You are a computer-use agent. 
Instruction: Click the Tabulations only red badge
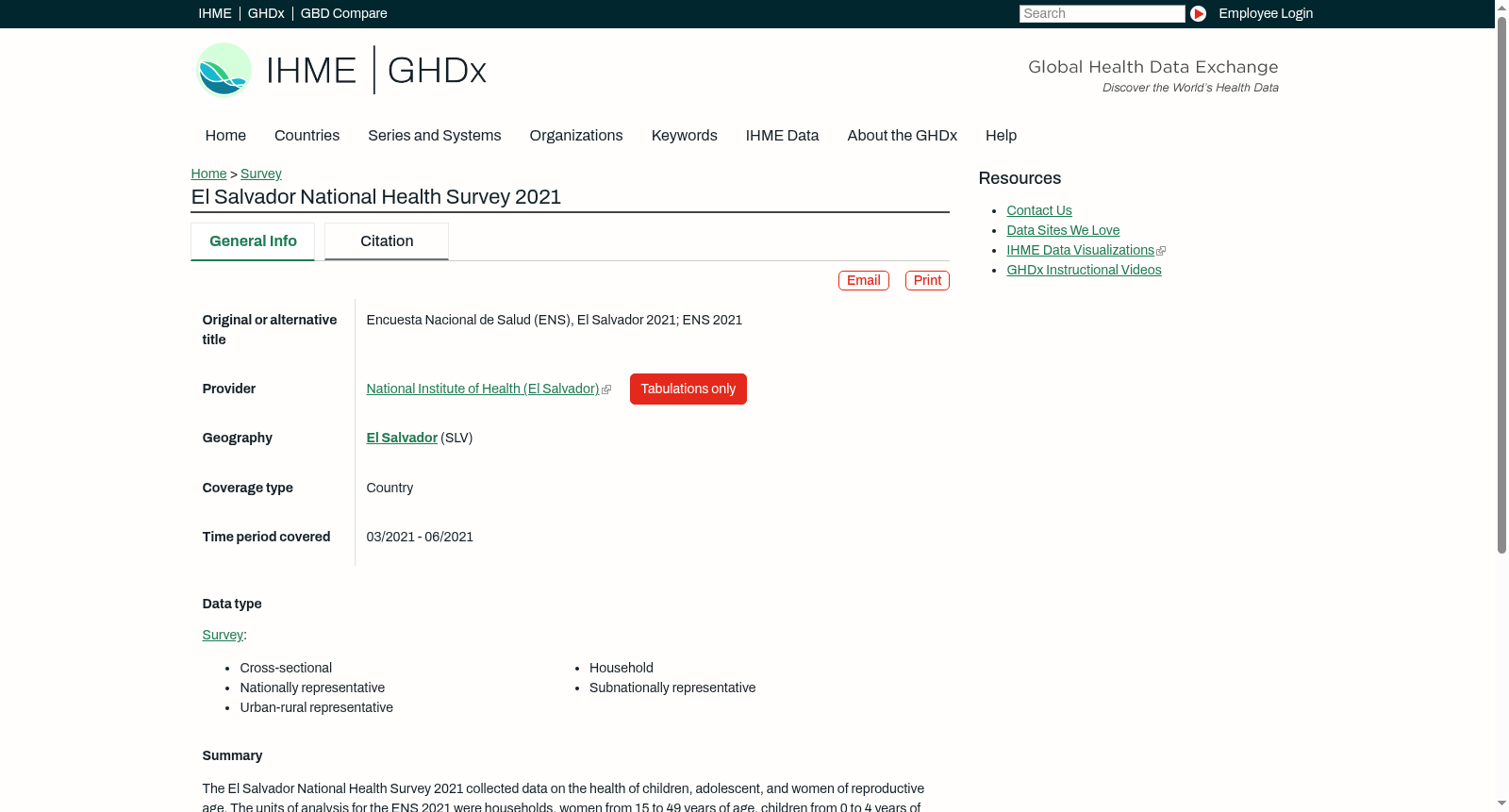click(x=688, y=389)
